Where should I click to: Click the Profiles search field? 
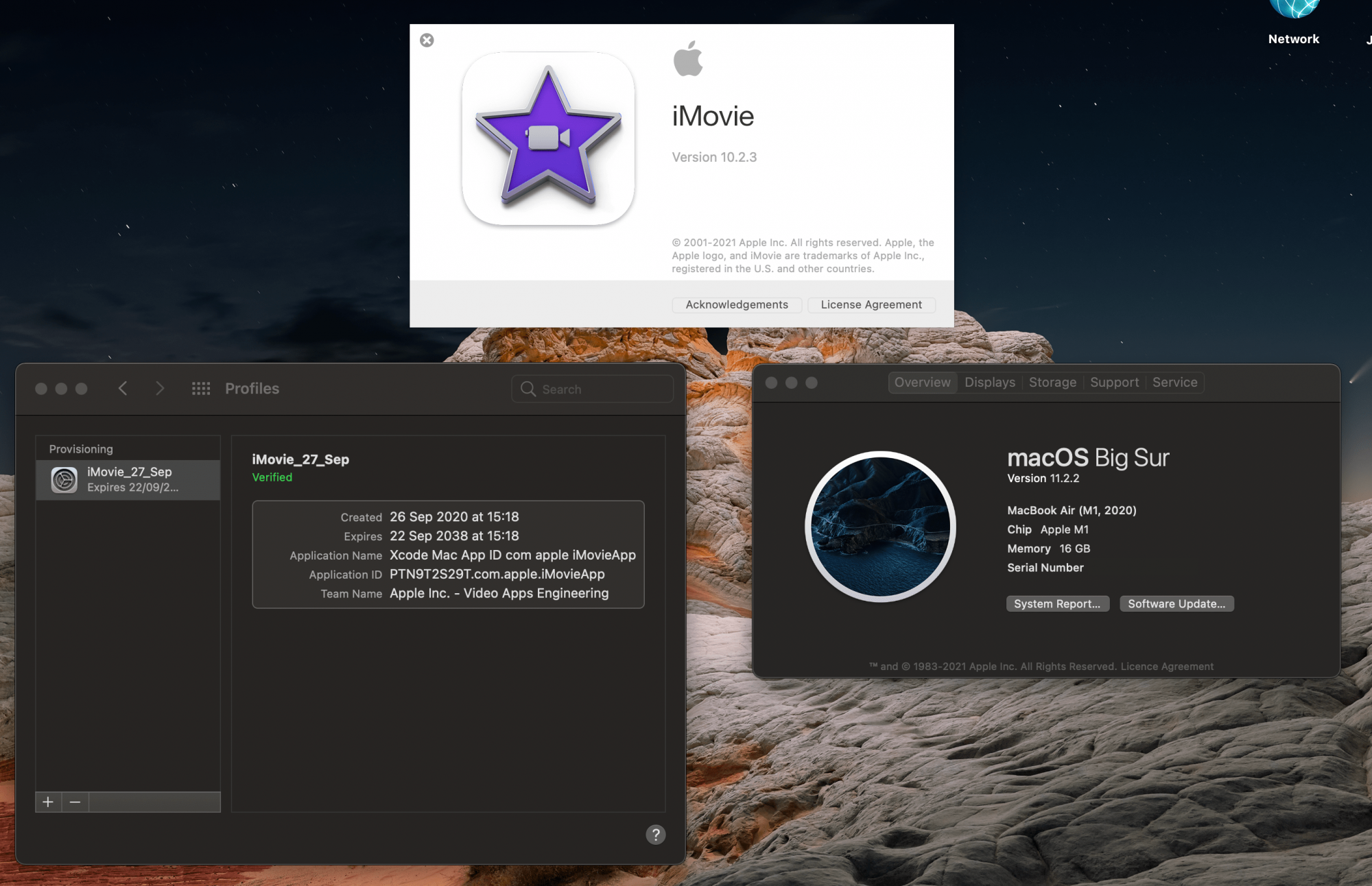[x=593, y=389]
